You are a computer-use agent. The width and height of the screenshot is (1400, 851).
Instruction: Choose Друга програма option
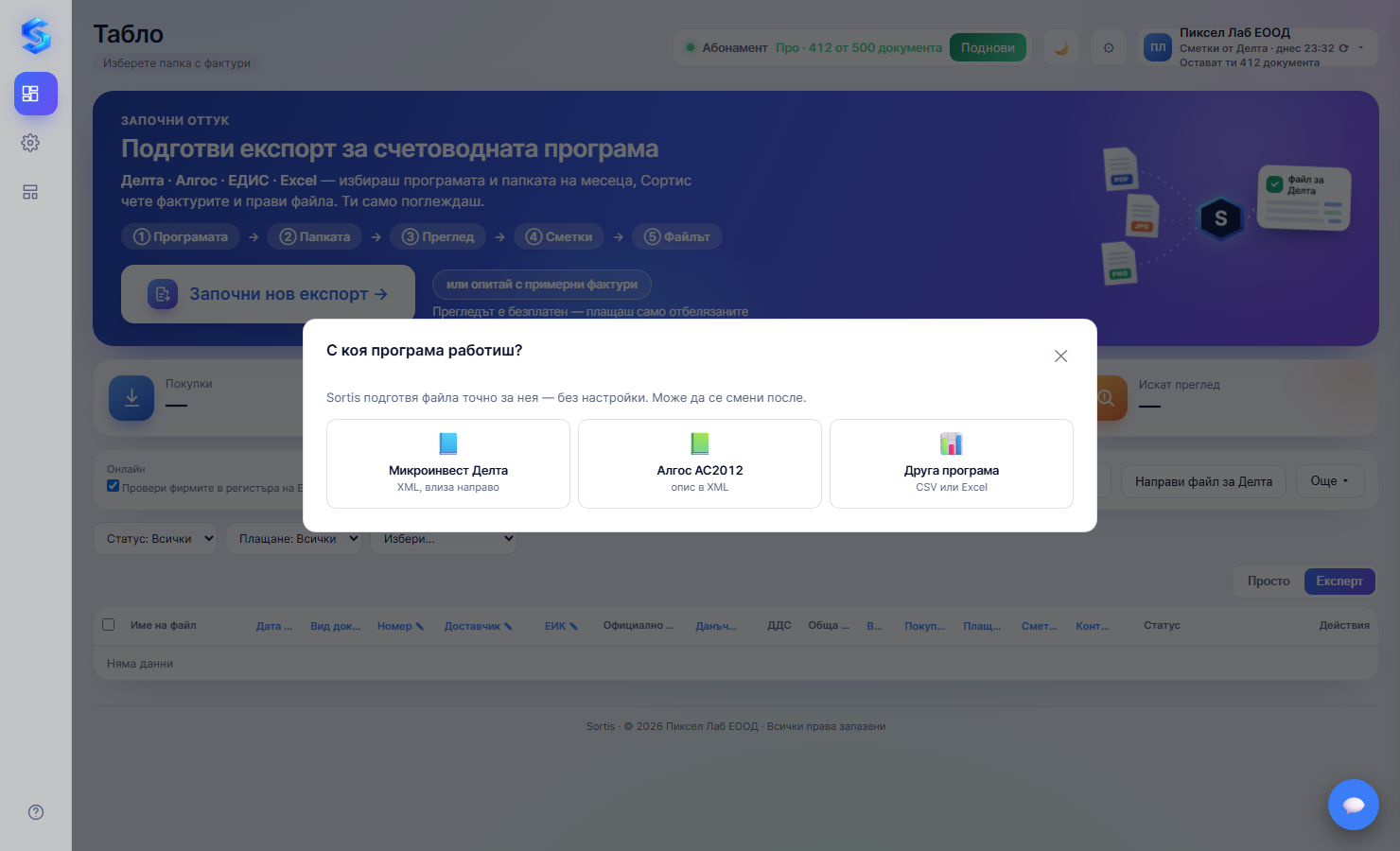pyautogui.click(x=952, y=463)
